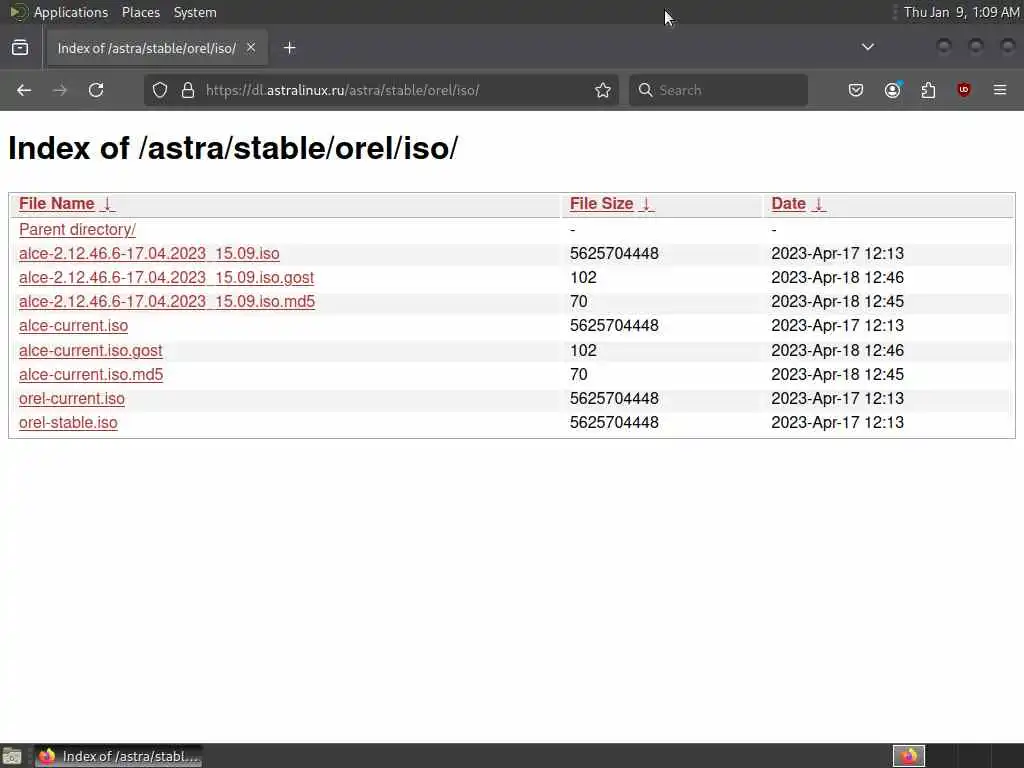The image size is (1024, 768).
Task: Click the page heading Index of /astra/stable/orel/iso/
Action: coord(233,148)
